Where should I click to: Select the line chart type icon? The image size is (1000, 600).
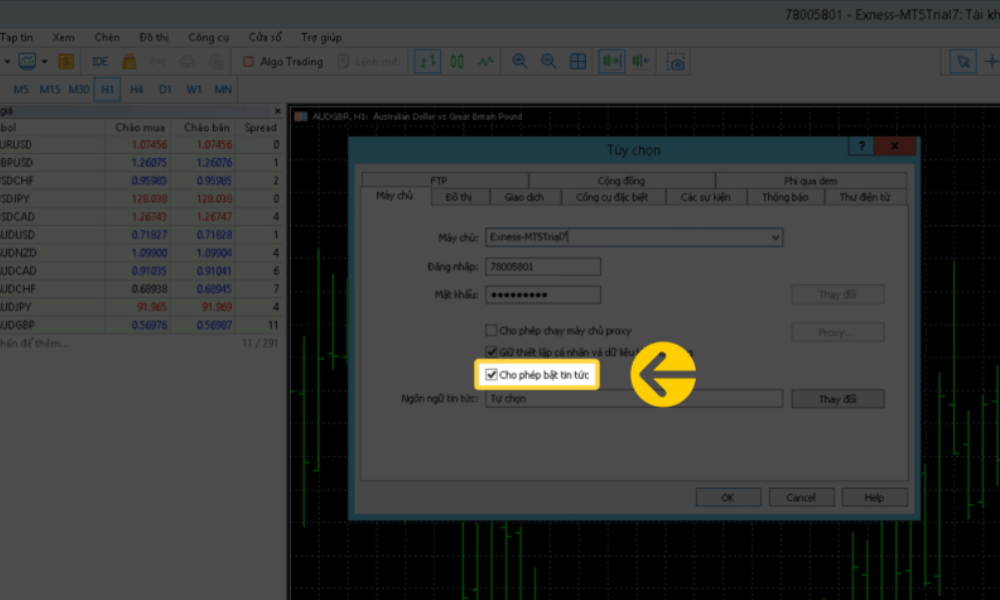click(486, 62)
